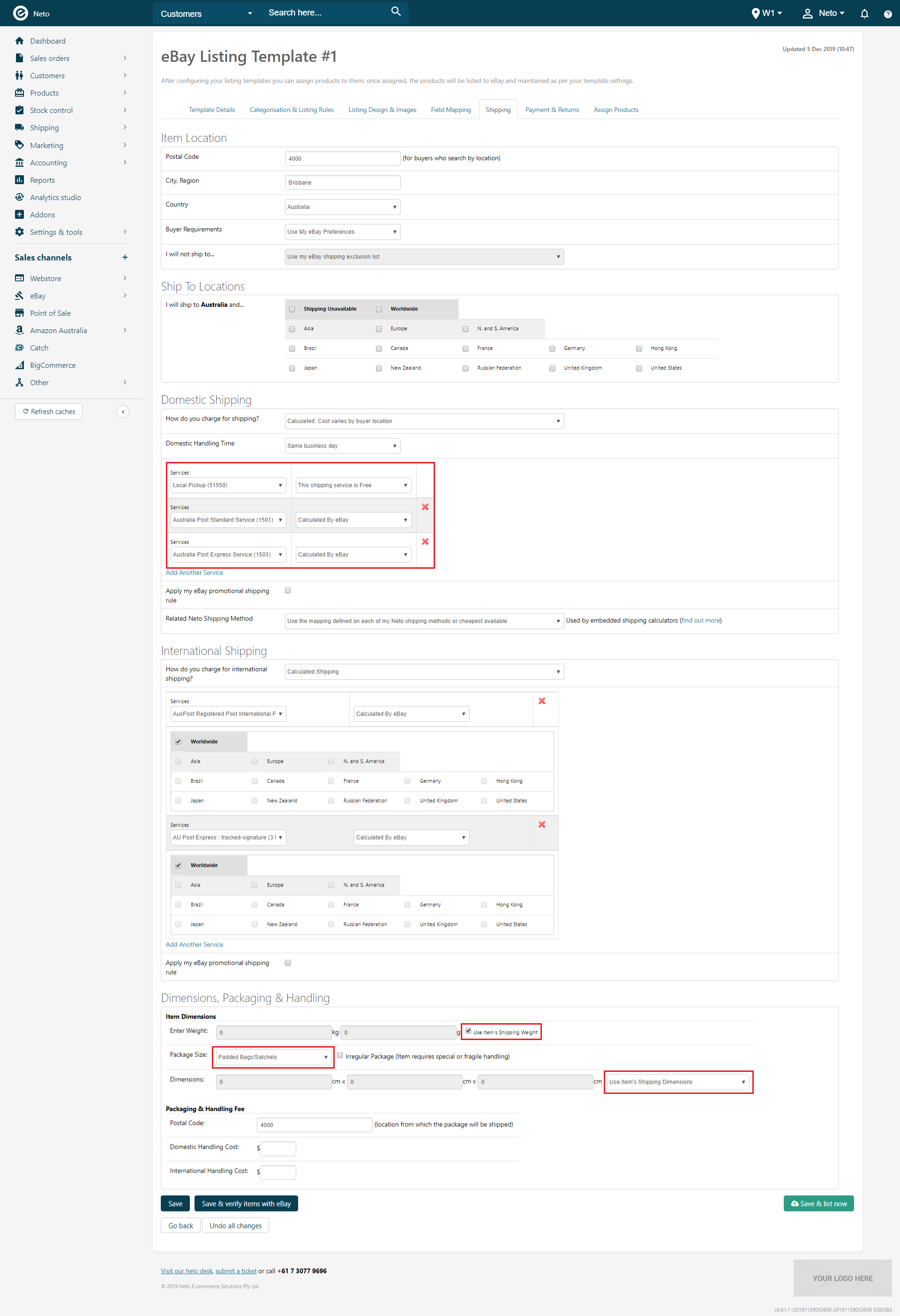
Task: Open the Field Mapping tab
Action: pyautogui.click(x=450, y=110)
